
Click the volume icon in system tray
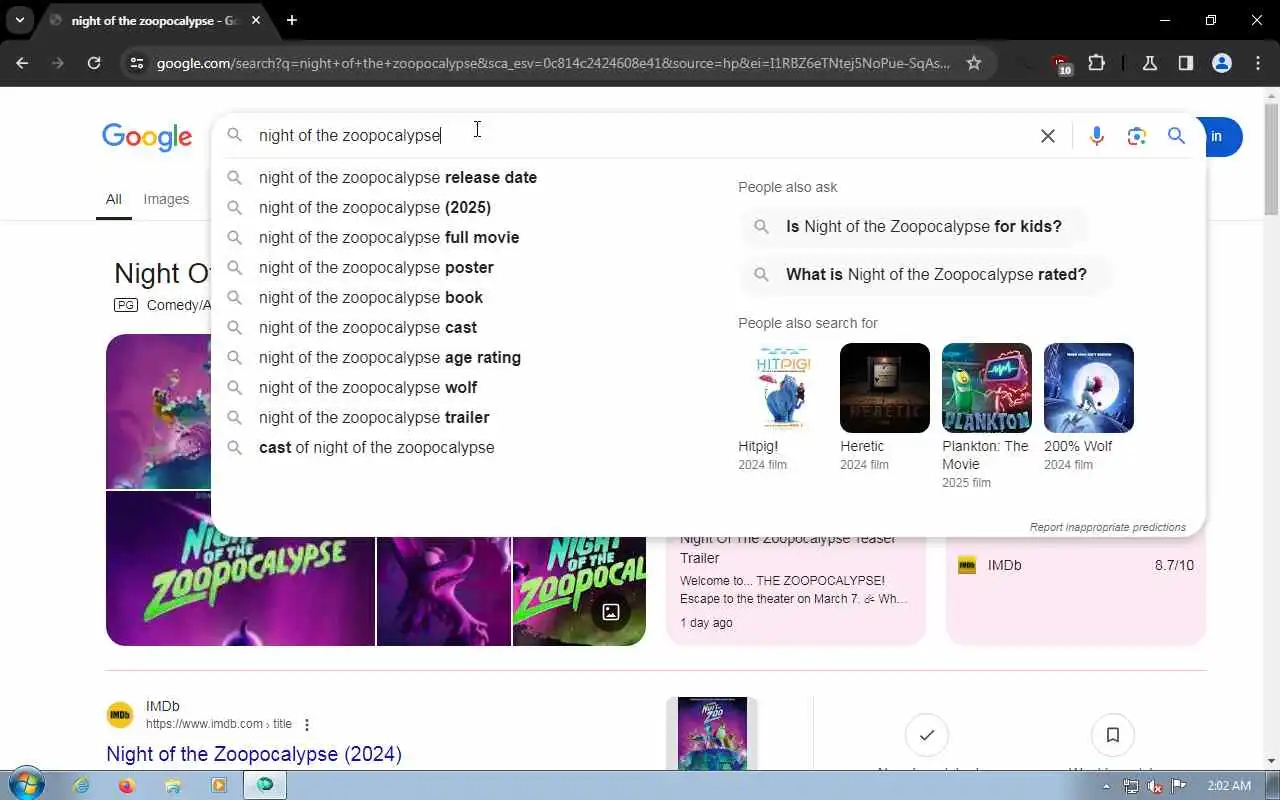[x=1154, y=786]
